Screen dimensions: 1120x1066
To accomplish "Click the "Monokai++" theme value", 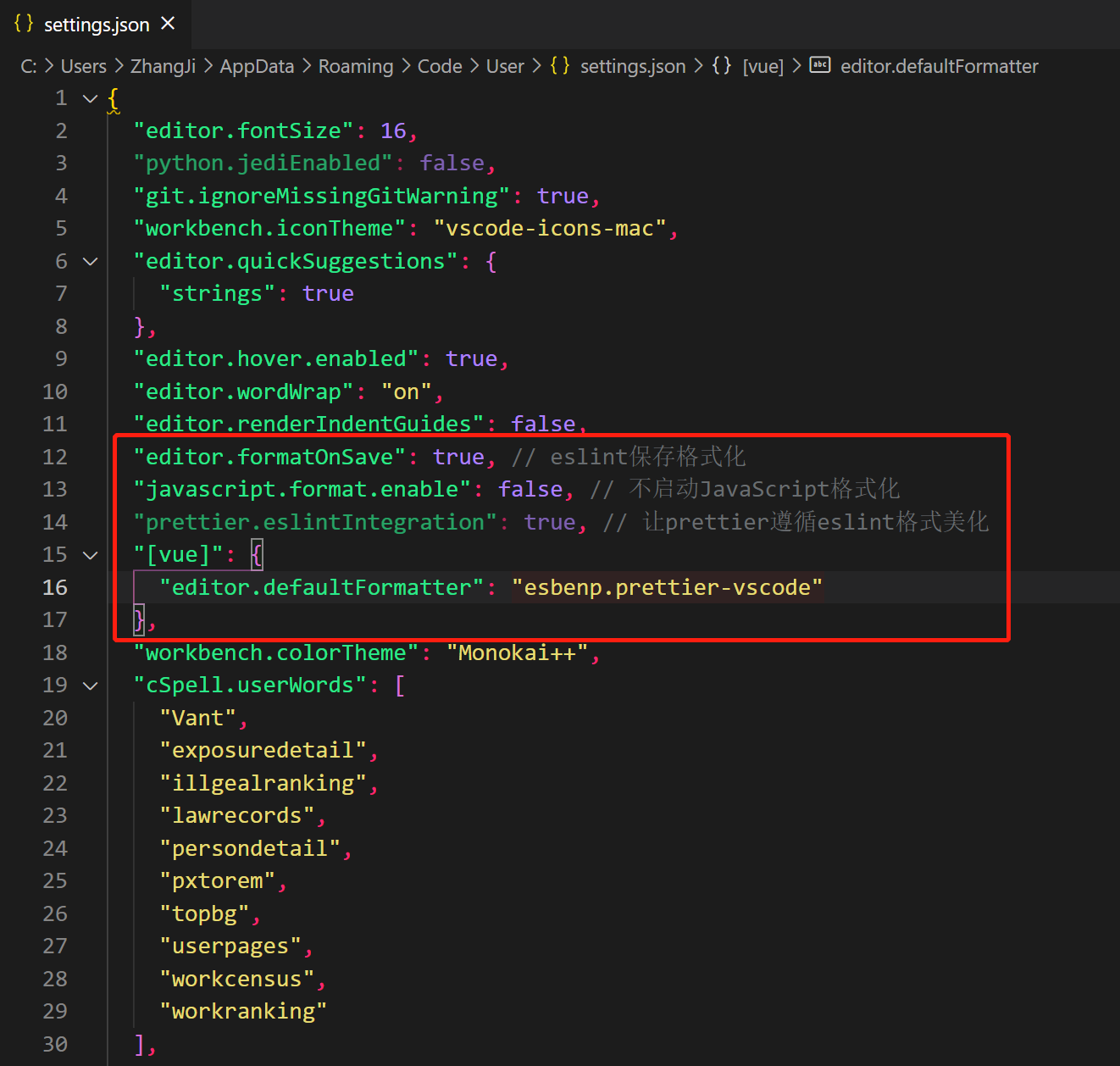I will [518, 652].
